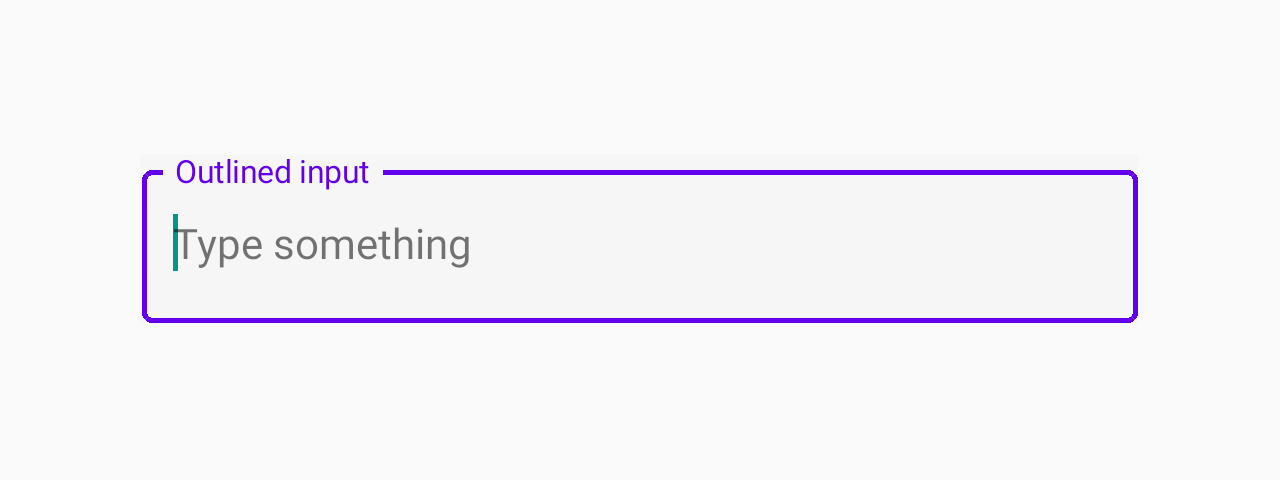Place the caret at the field's start

(x=177, y=246)
